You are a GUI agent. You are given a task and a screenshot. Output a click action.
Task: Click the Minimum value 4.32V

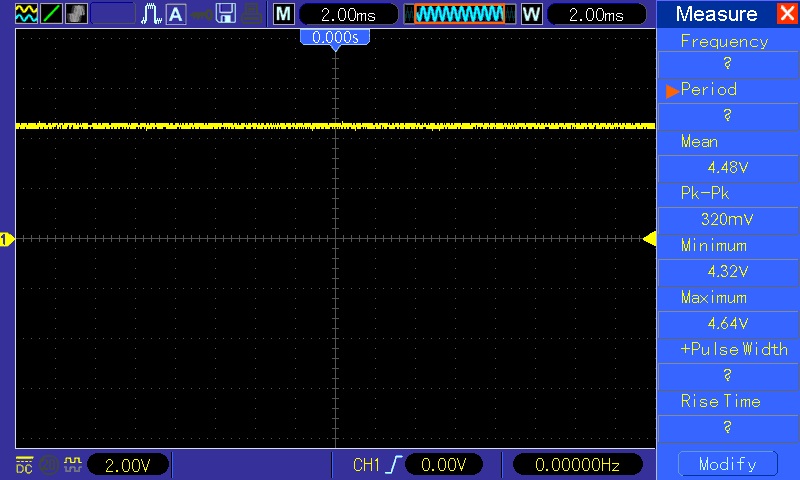coord(728,272)
